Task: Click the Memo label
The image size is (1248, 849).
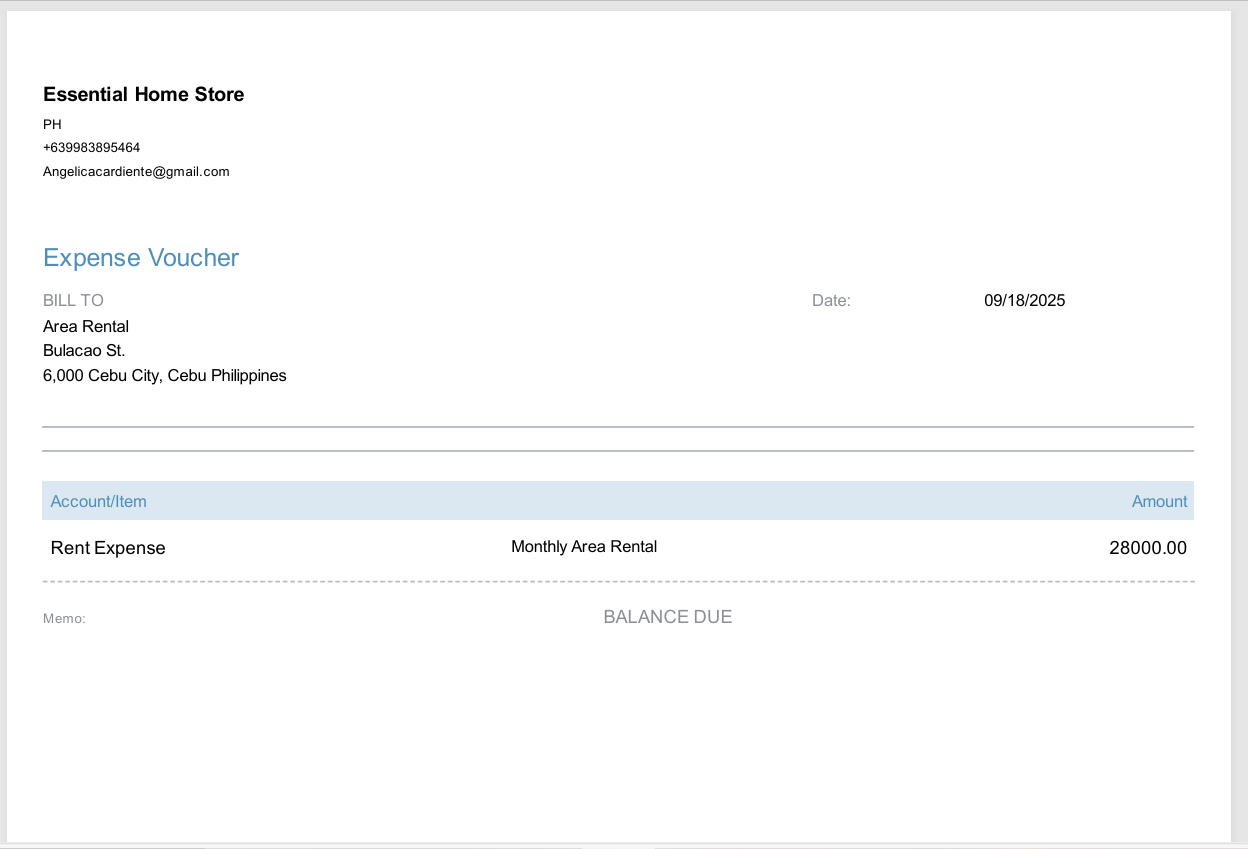Action: click(64, 619)
